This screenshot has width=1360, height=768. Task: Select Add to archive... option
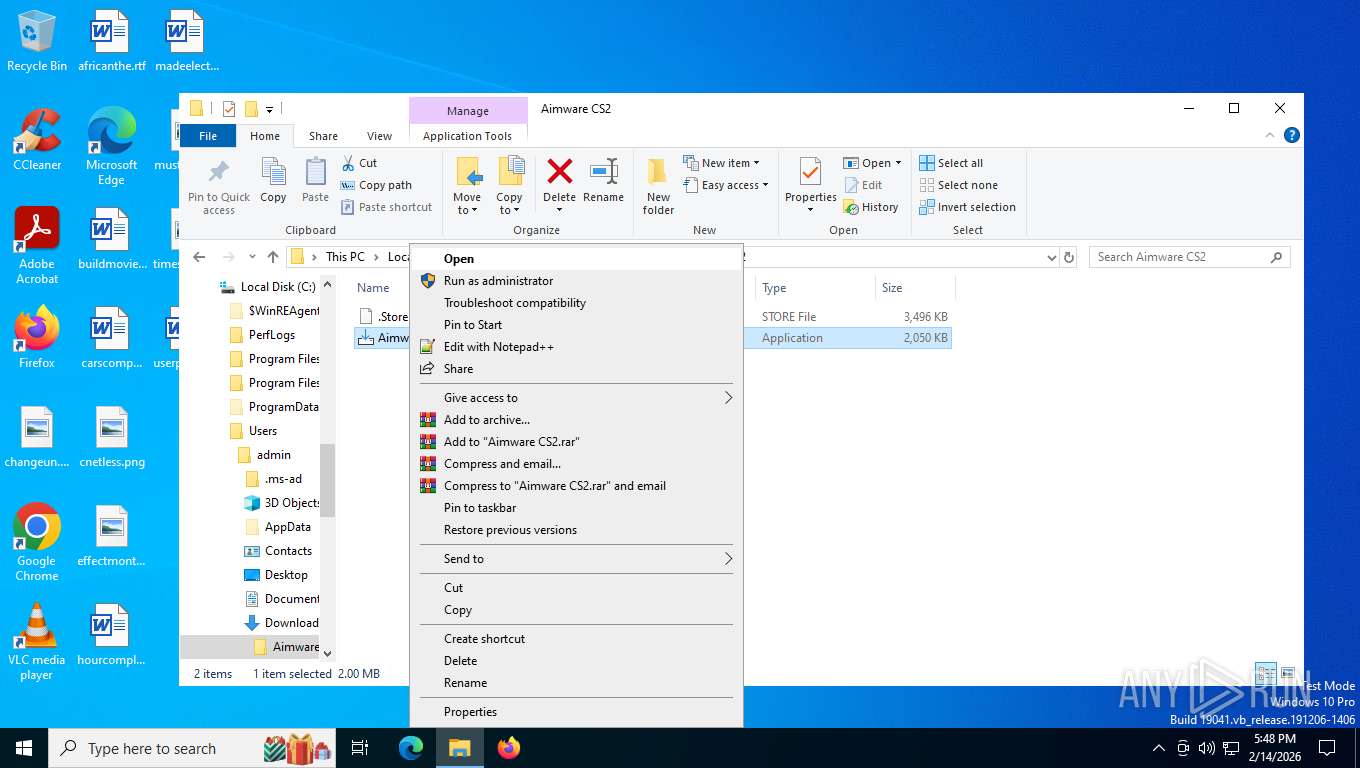pos(576,420)
